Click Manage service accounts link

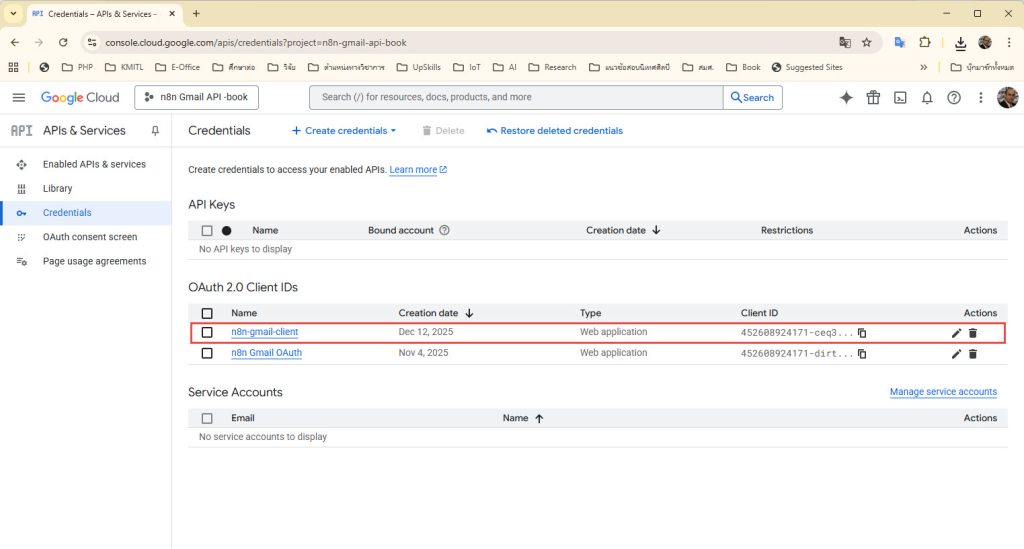[943, 392]
